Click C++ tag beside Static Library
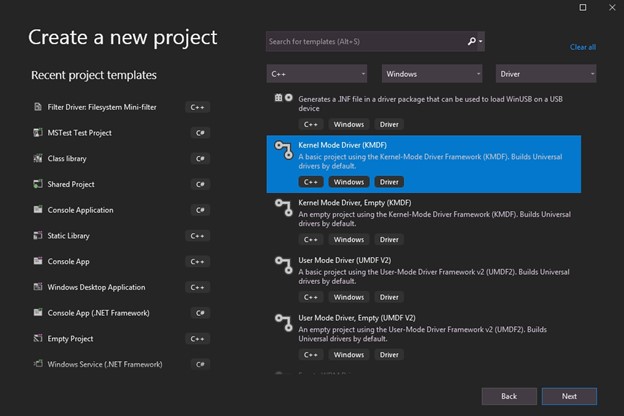The image size is (624, 416). 197,236
